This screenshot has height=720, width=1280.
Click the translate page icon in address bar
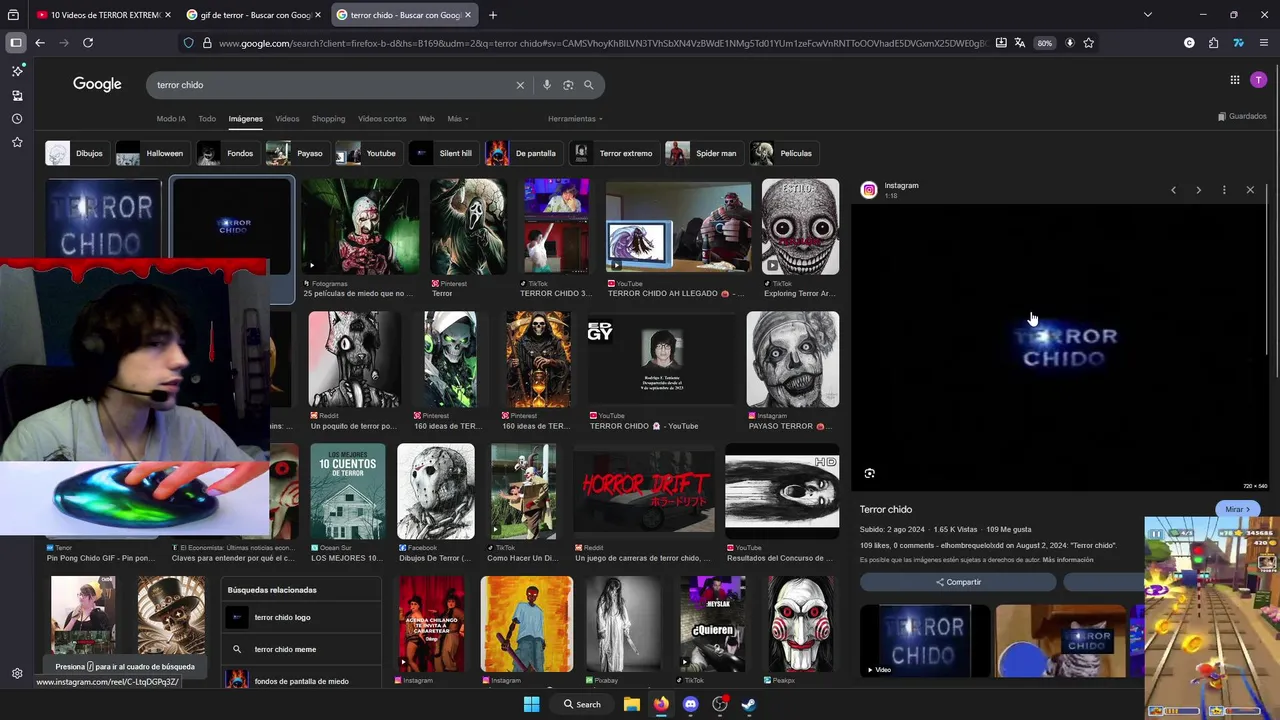tap(1019, 43)
